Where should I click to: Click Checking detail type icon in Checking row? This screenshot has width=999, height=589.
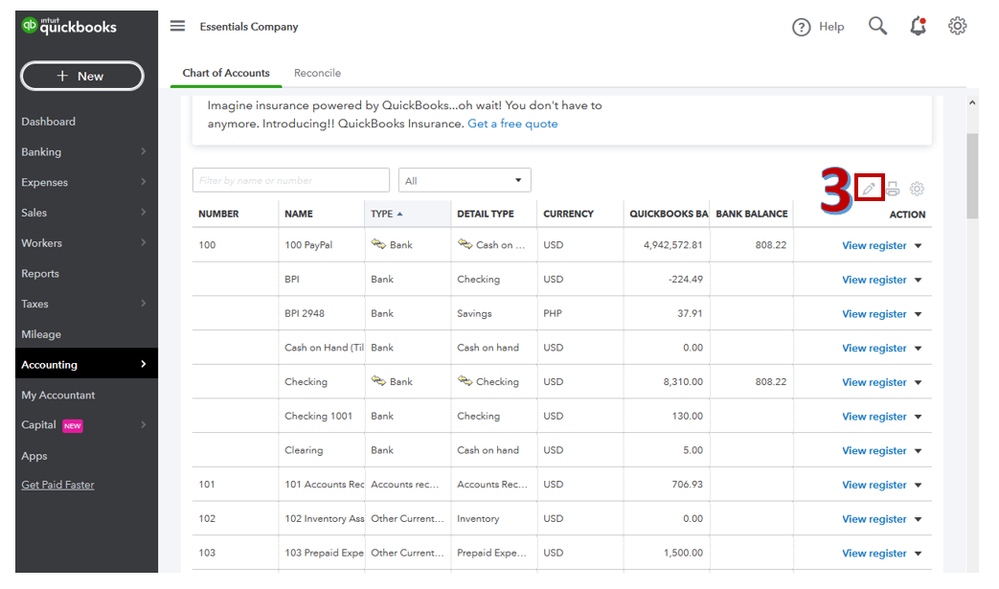[464, 381]
